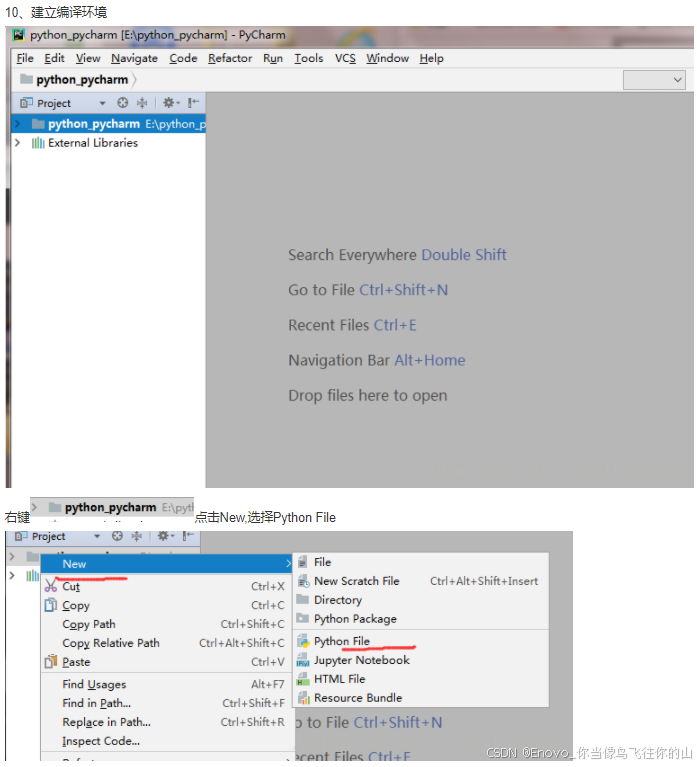This screenshot has width=697, height=767.
Task: Select Jupyter Notebook in submenu
Action: [421, 660]
